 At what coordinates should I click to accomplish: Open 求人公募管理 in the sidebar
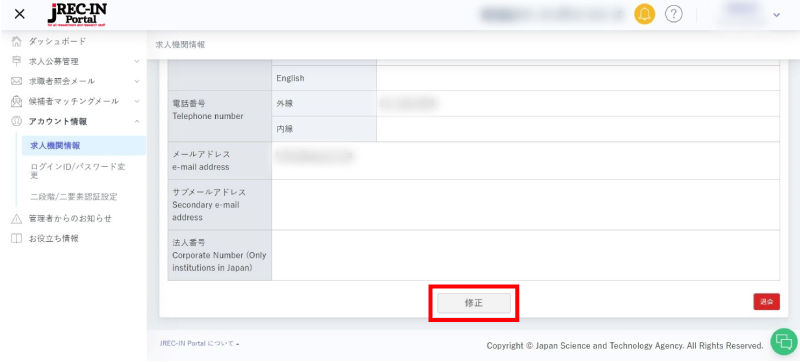54,61
